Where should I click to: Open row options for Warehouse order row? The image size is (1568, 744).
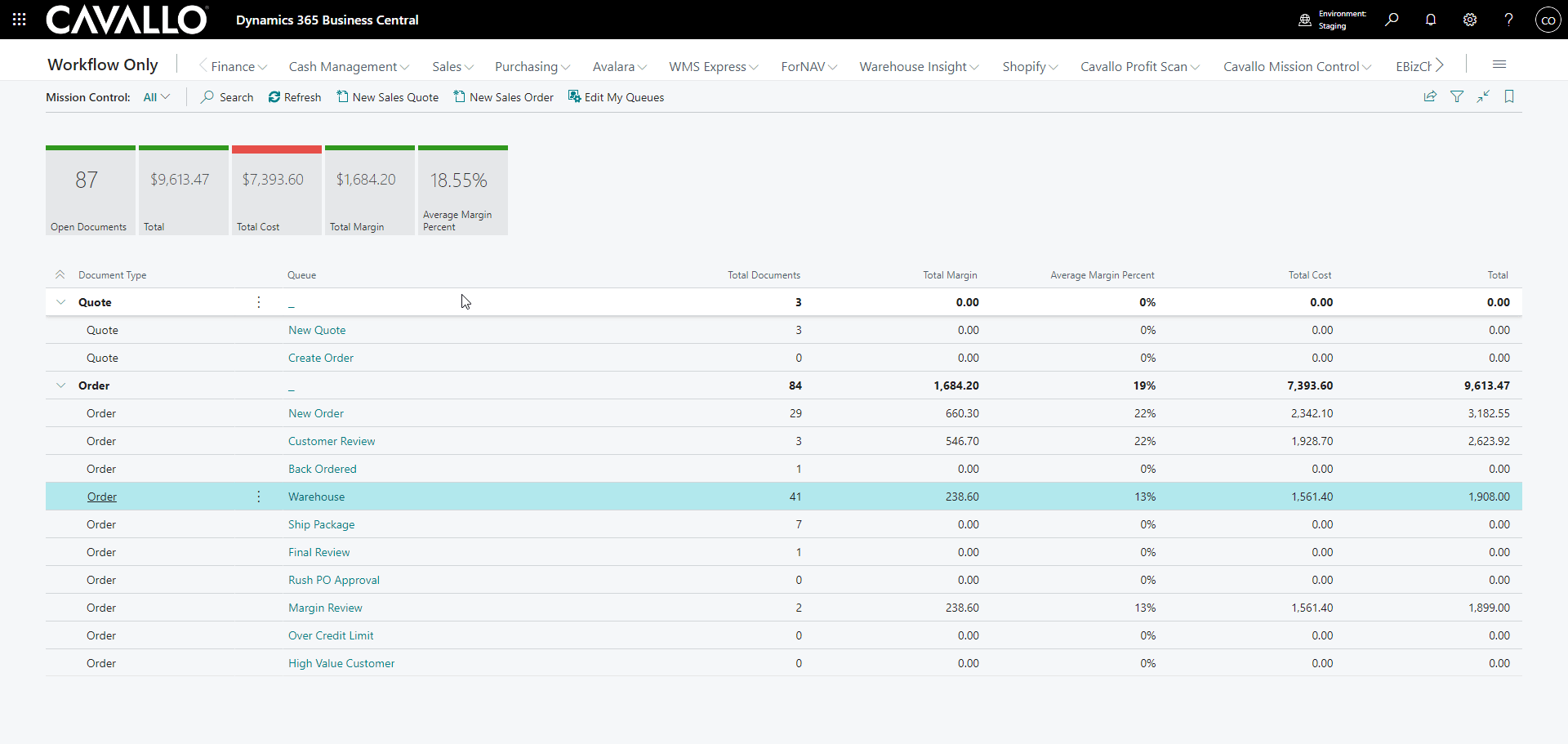259,497
